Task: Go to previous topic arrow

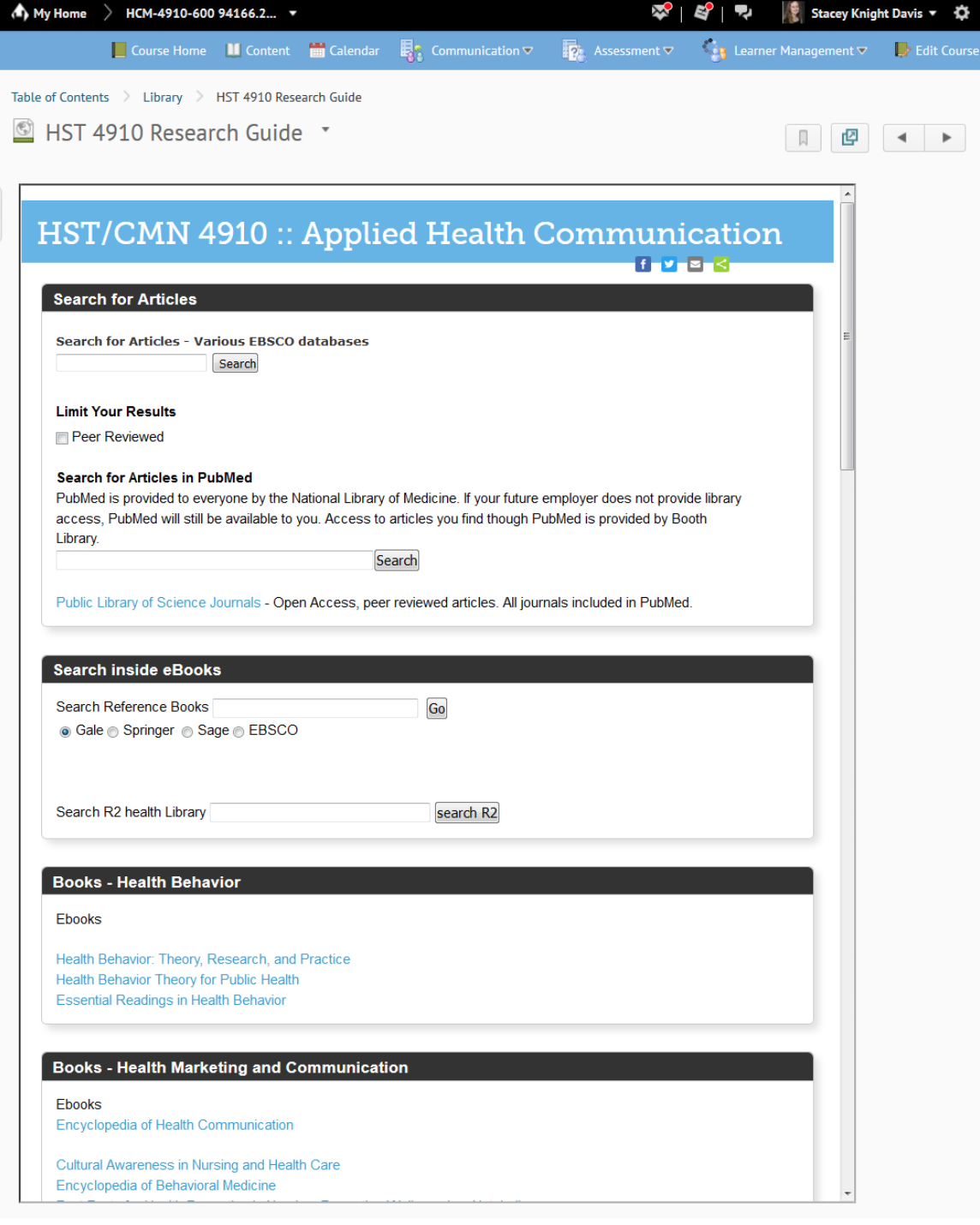Action: coord(903,138)
